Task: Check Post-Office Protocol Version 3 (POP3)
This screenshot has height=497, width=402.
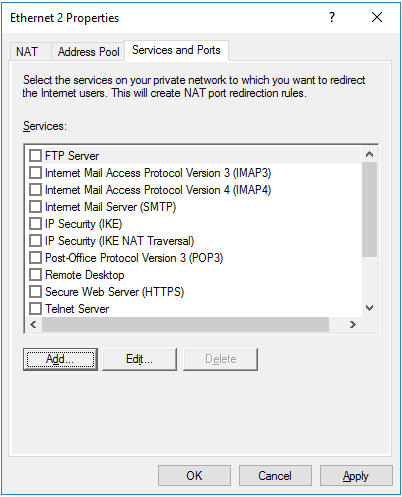Action: [35, 258]
